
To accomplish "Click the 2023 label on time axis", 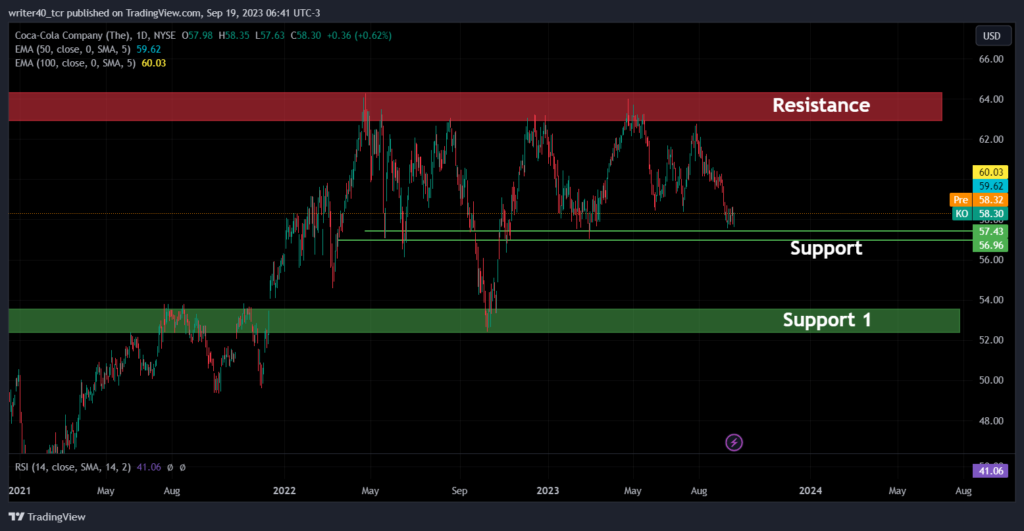I will click(x=548, y=491).
